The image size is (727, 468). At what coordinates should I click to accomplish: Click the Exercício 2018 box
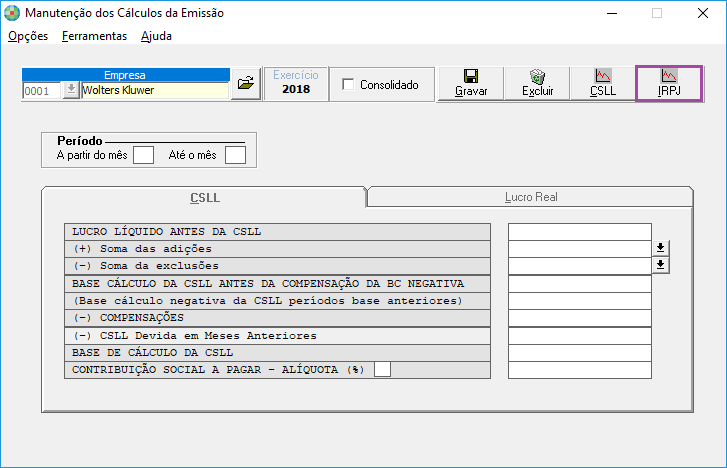[296, 83]
